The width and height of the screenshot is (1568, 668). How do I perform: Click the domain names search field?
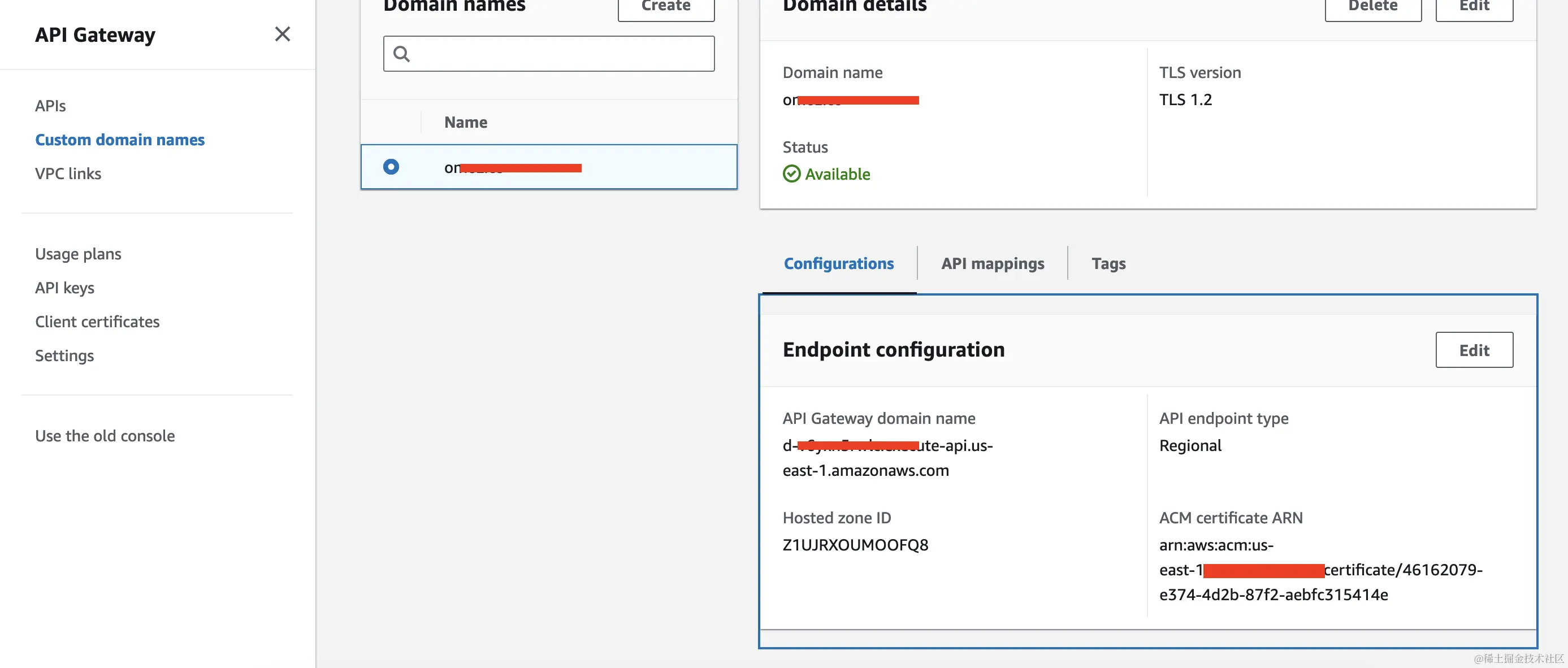pos(560,54)
